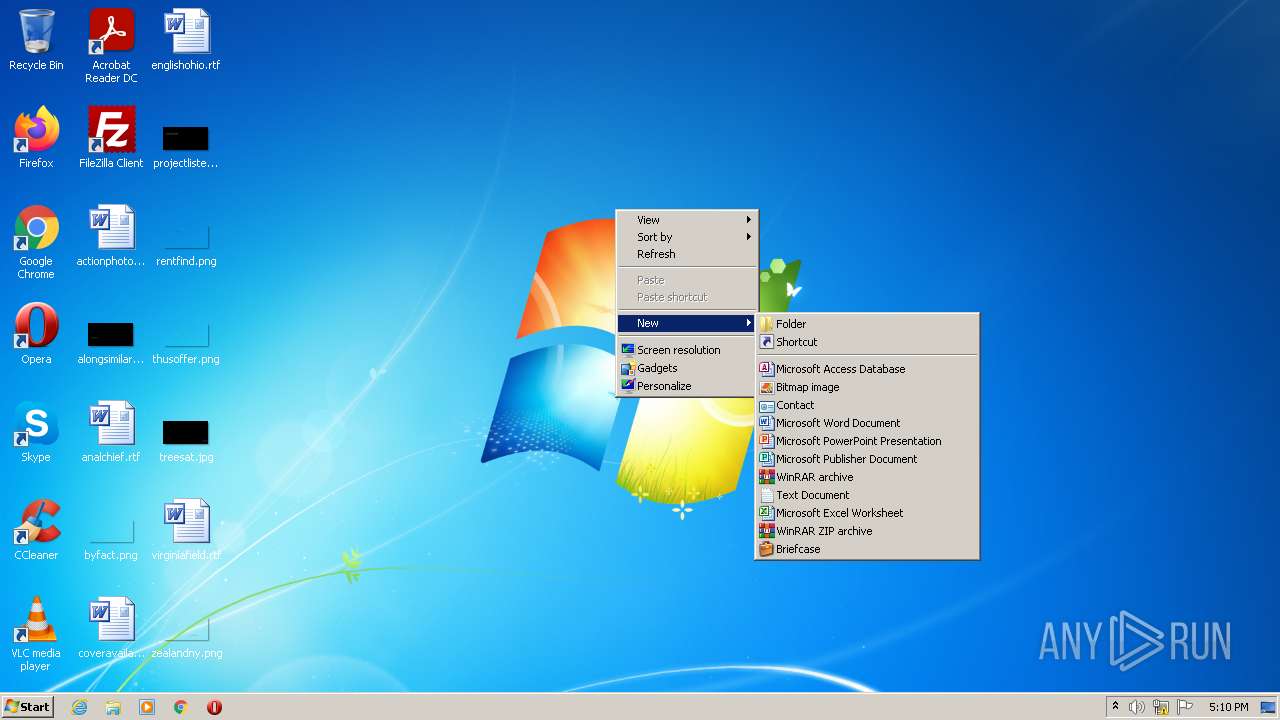The height and width of the screenshot is (720, 1280).
Task: Click the Show desktop button
Action: coord(1268,707)
